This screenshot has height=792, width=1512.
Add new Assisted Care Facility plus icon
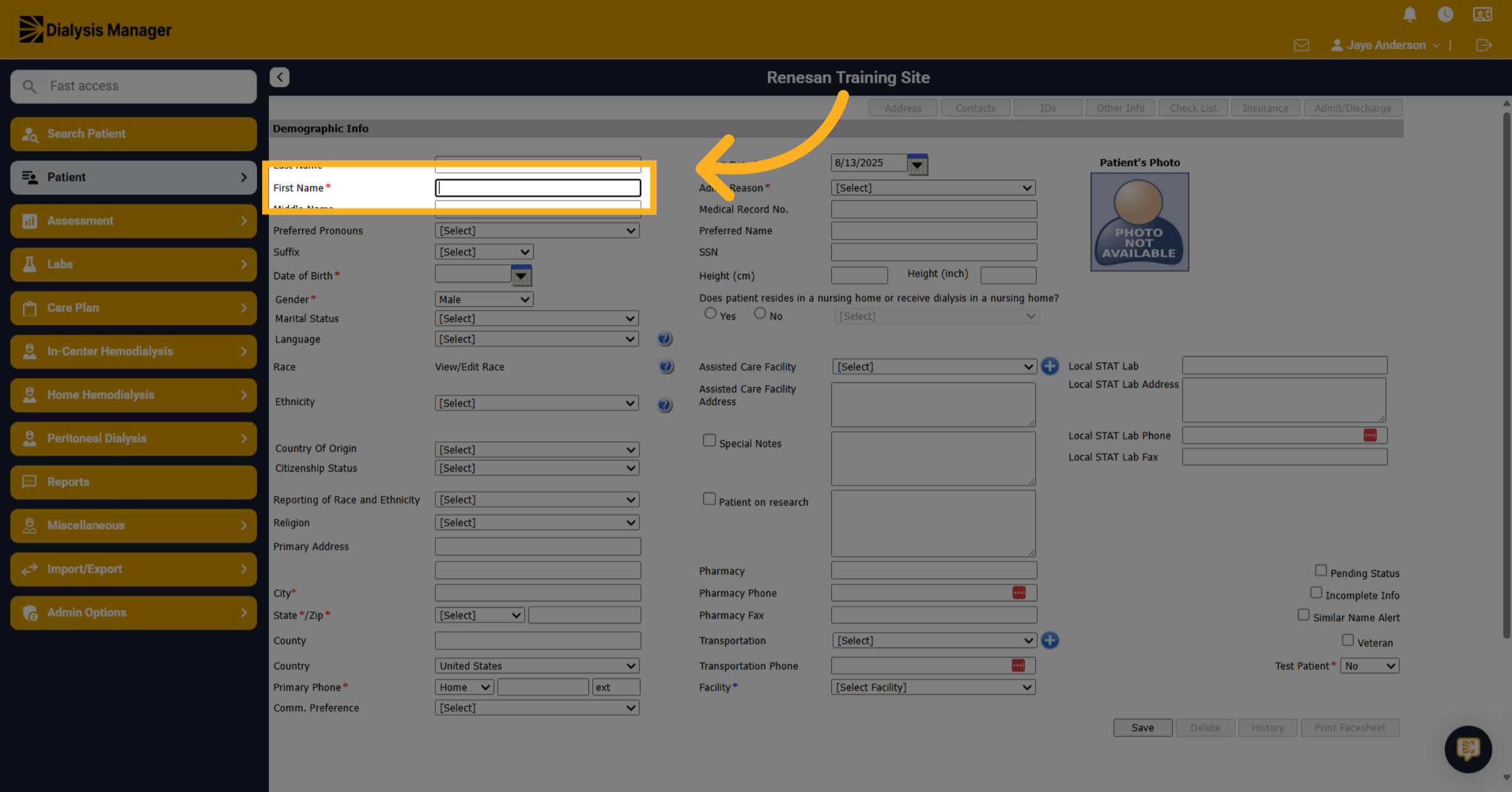(x=1050, y=366)
